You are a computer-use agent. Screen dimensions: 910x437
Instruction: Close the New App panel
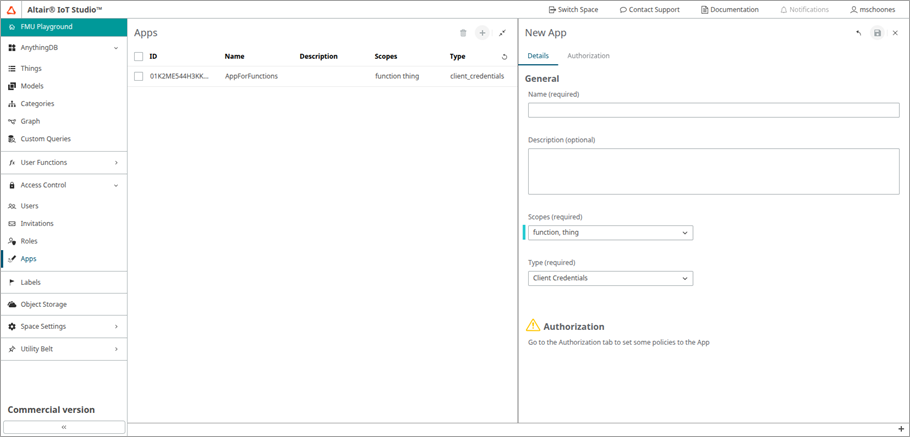click(895, 33)
